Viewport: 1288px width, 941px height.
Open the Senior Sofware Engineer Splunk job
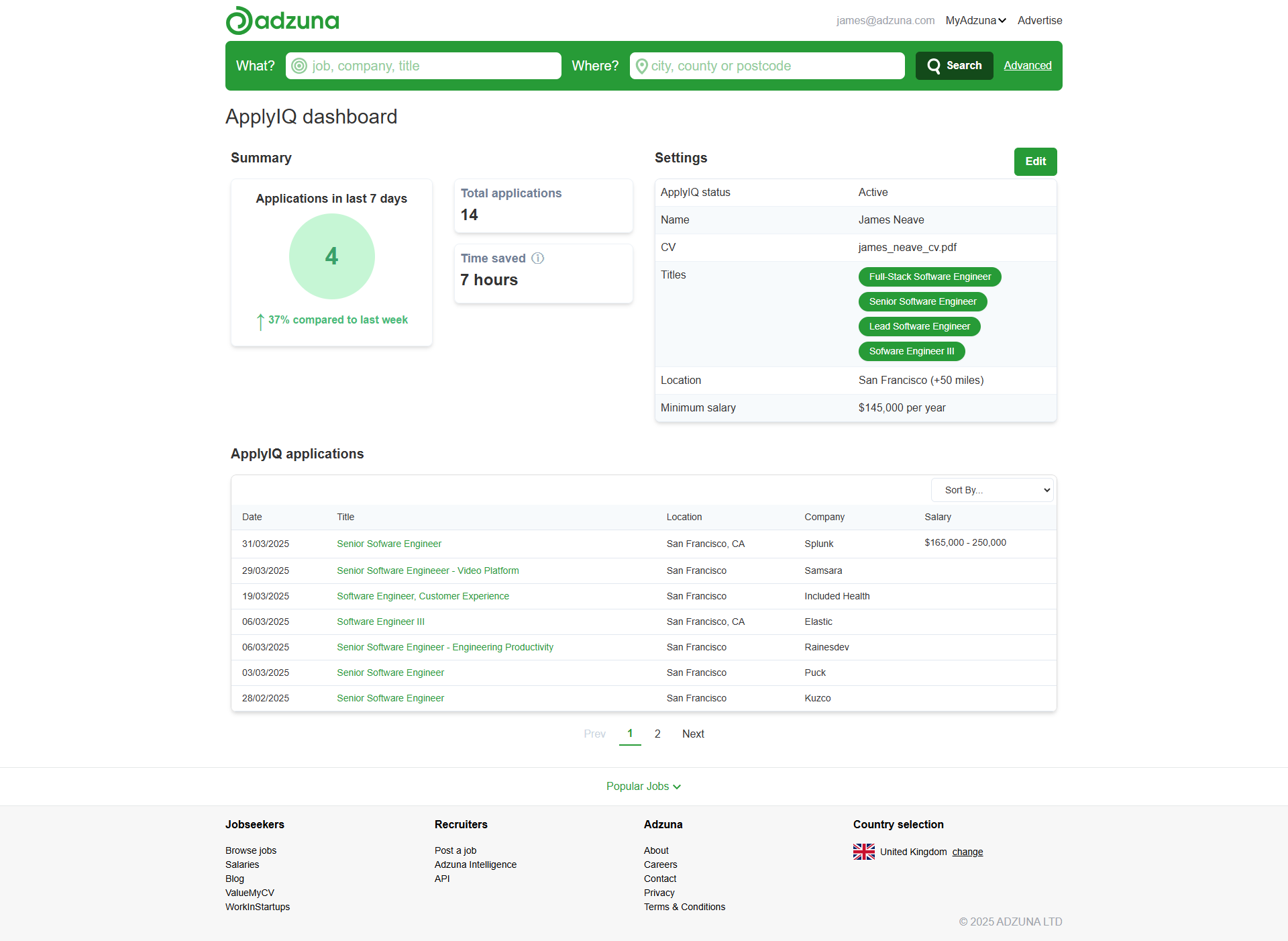(389, 544)
